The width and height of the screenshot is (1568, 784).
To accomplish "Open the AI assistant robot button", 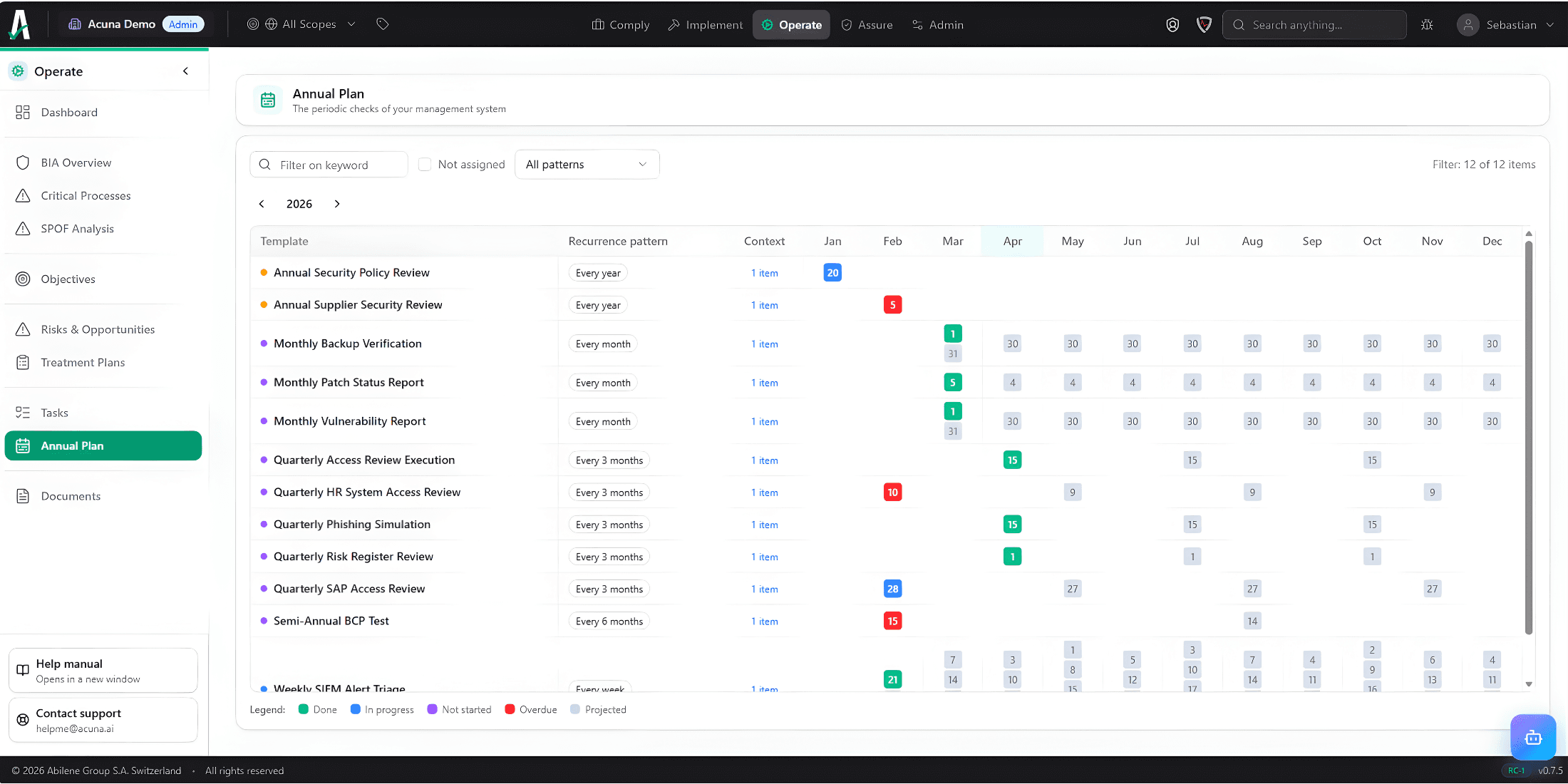I will coord(1532,737).
